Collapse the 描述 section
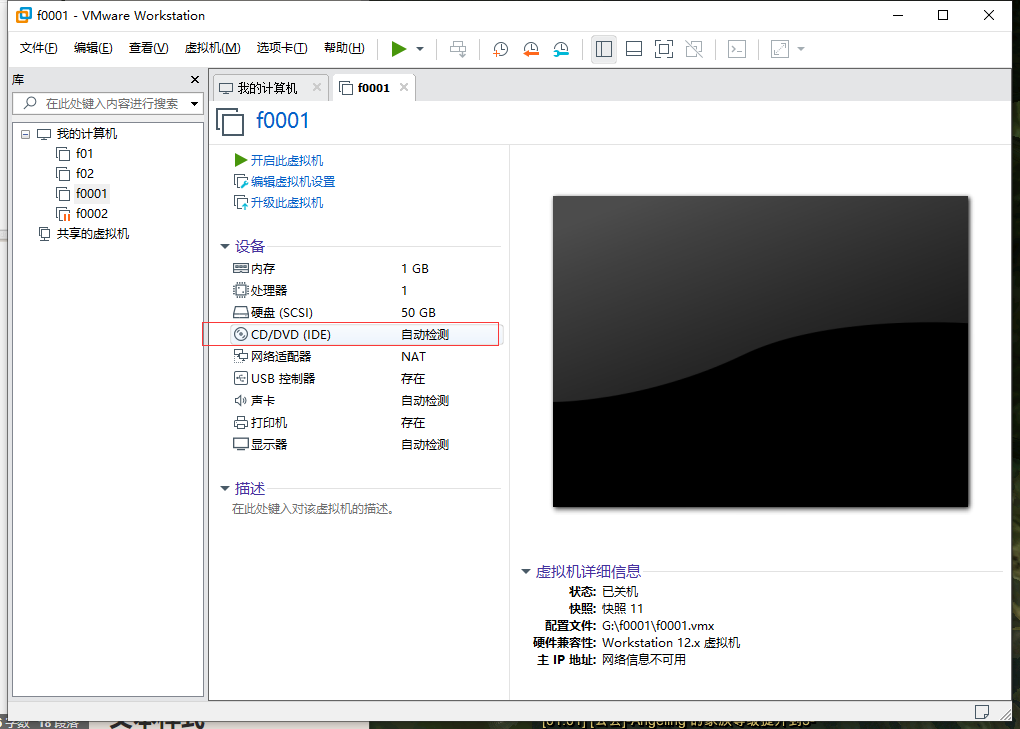 coord(224,488)
